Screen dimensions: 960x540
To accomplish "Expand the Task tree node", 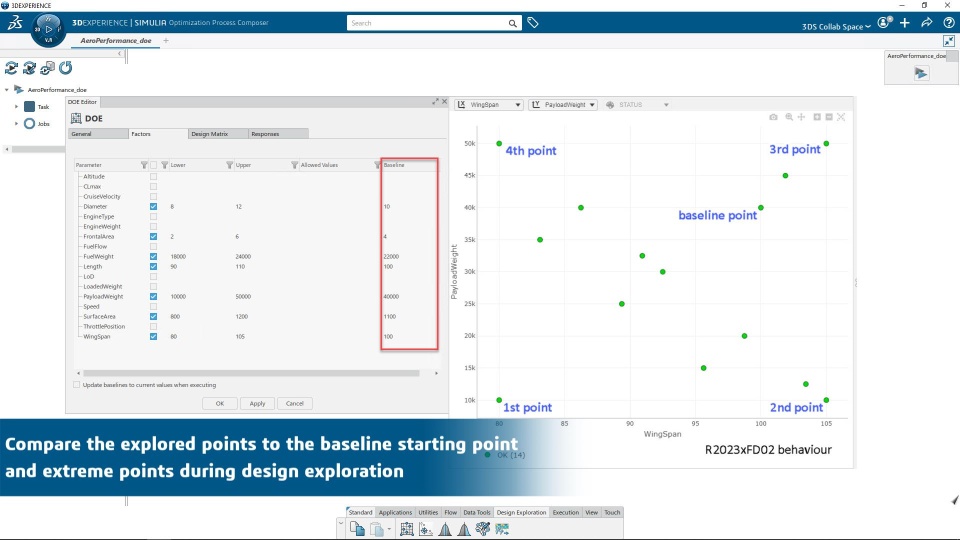I will 17,107.
